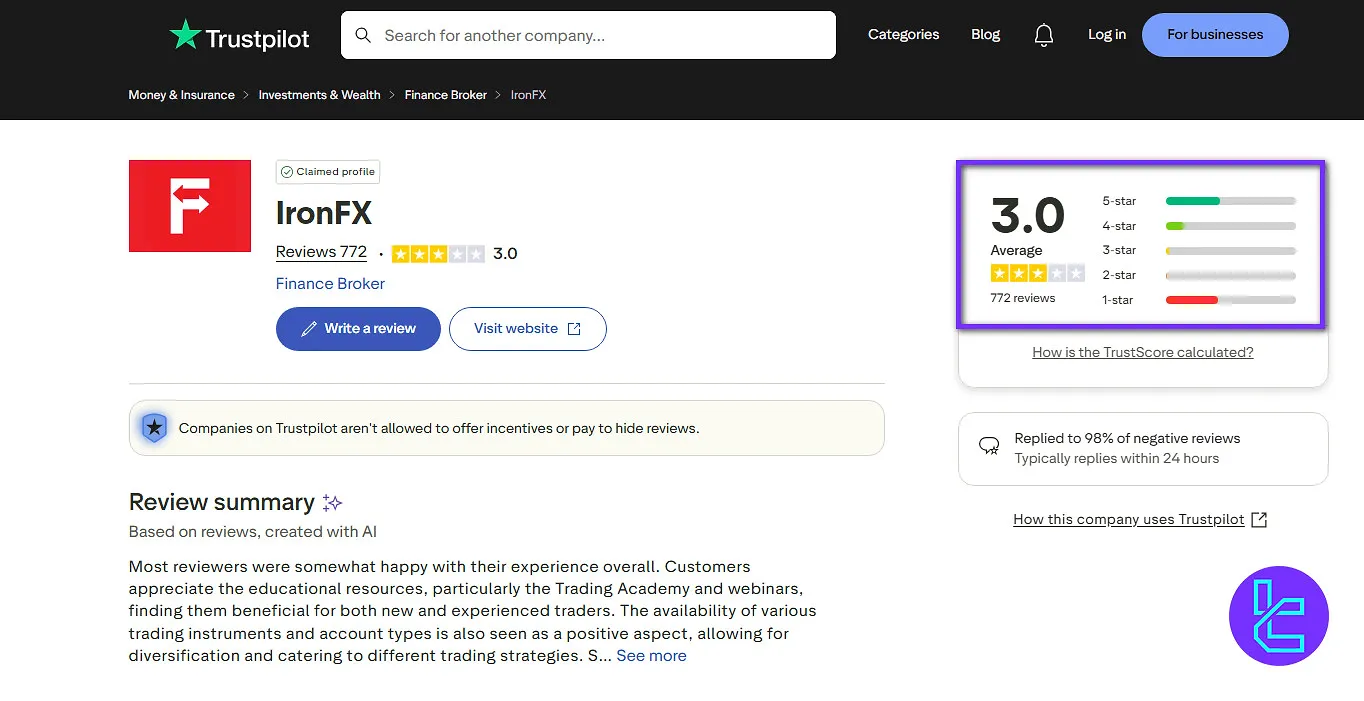Open notifications via the bell icon
This screenshot has width=1364, height=701.
click(1043, 34)
